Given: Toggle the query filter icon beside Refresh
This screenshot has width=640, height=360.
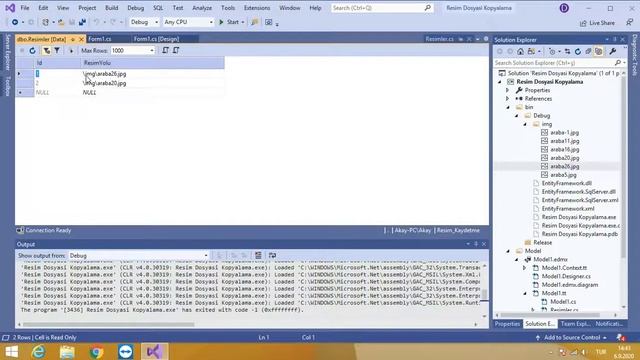Looking at the screenshot, I should (x=47, y=51).
